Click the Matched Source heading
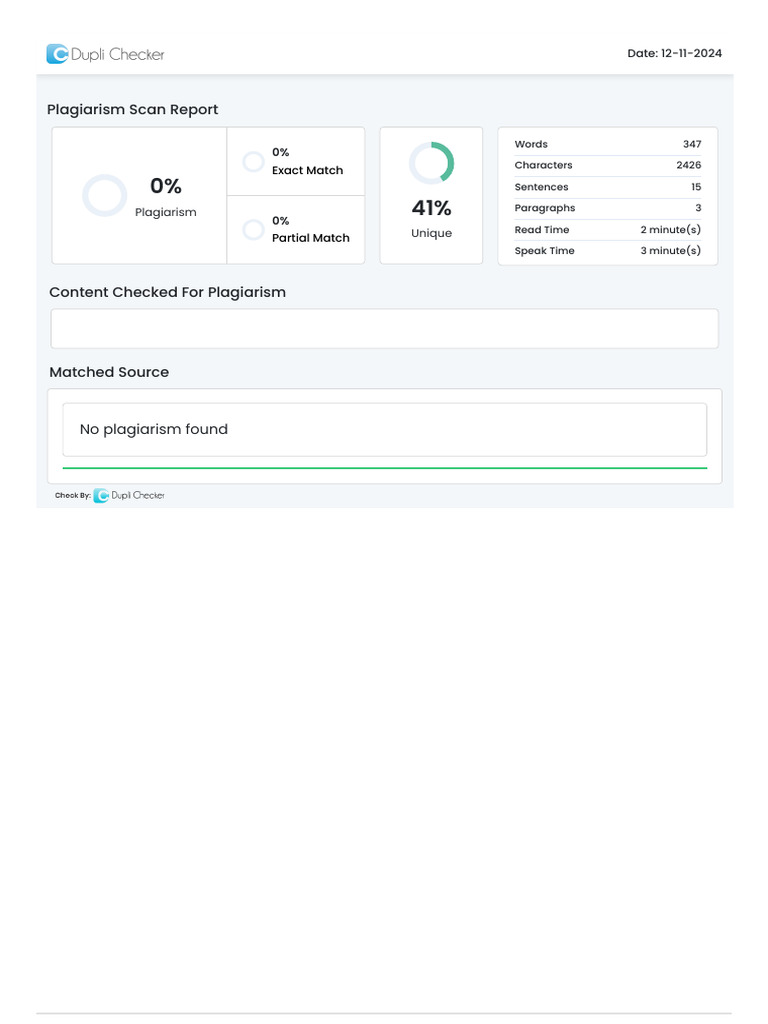Image resolution: width=768 pixels, height=1024 pixels. (x=109, y=372)
